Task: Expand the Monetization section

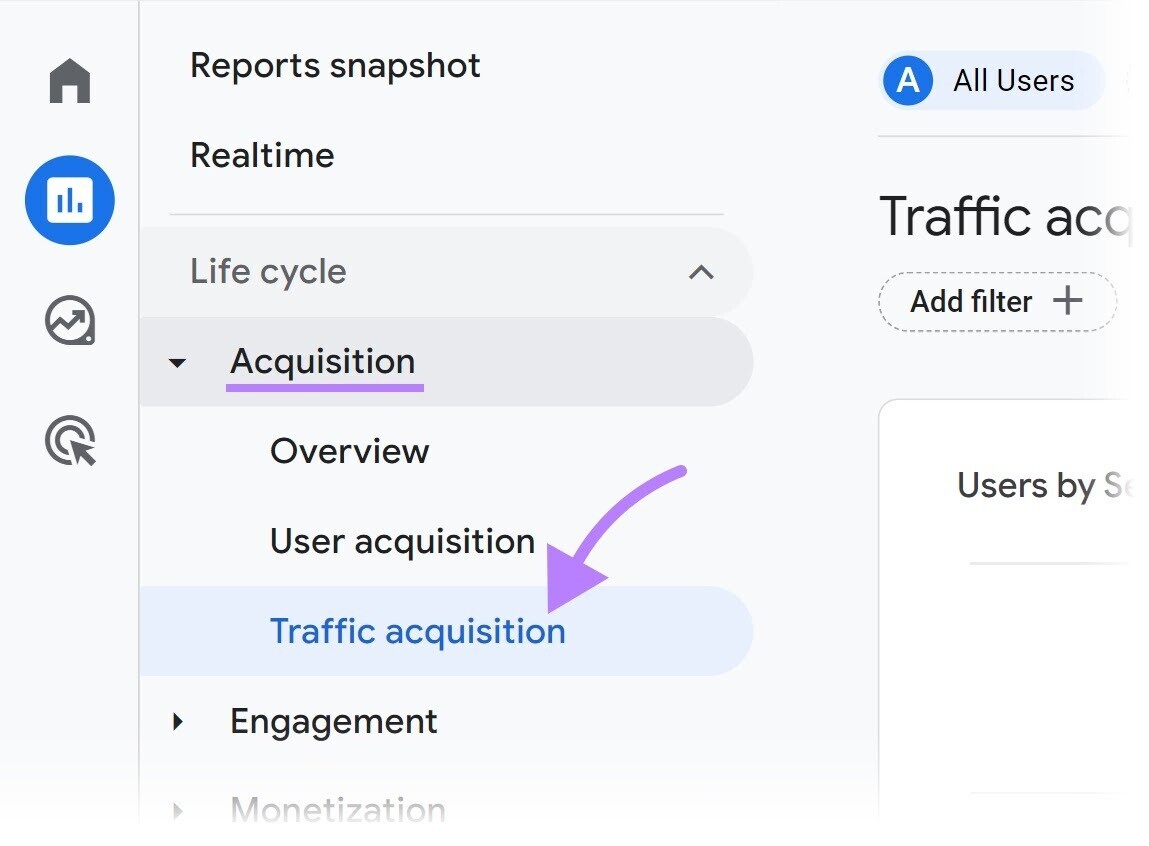Action: pyautogui.click(x=178, y=808)
